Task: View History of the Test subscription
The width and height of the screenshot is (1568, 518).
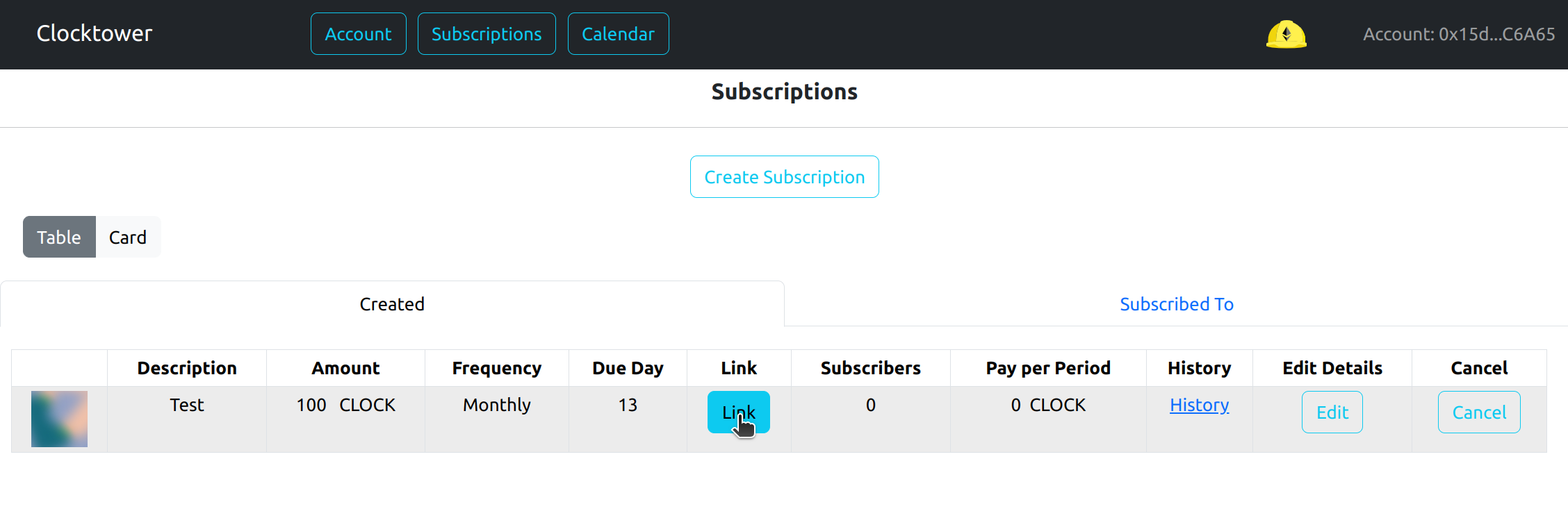Action: 1199,405
